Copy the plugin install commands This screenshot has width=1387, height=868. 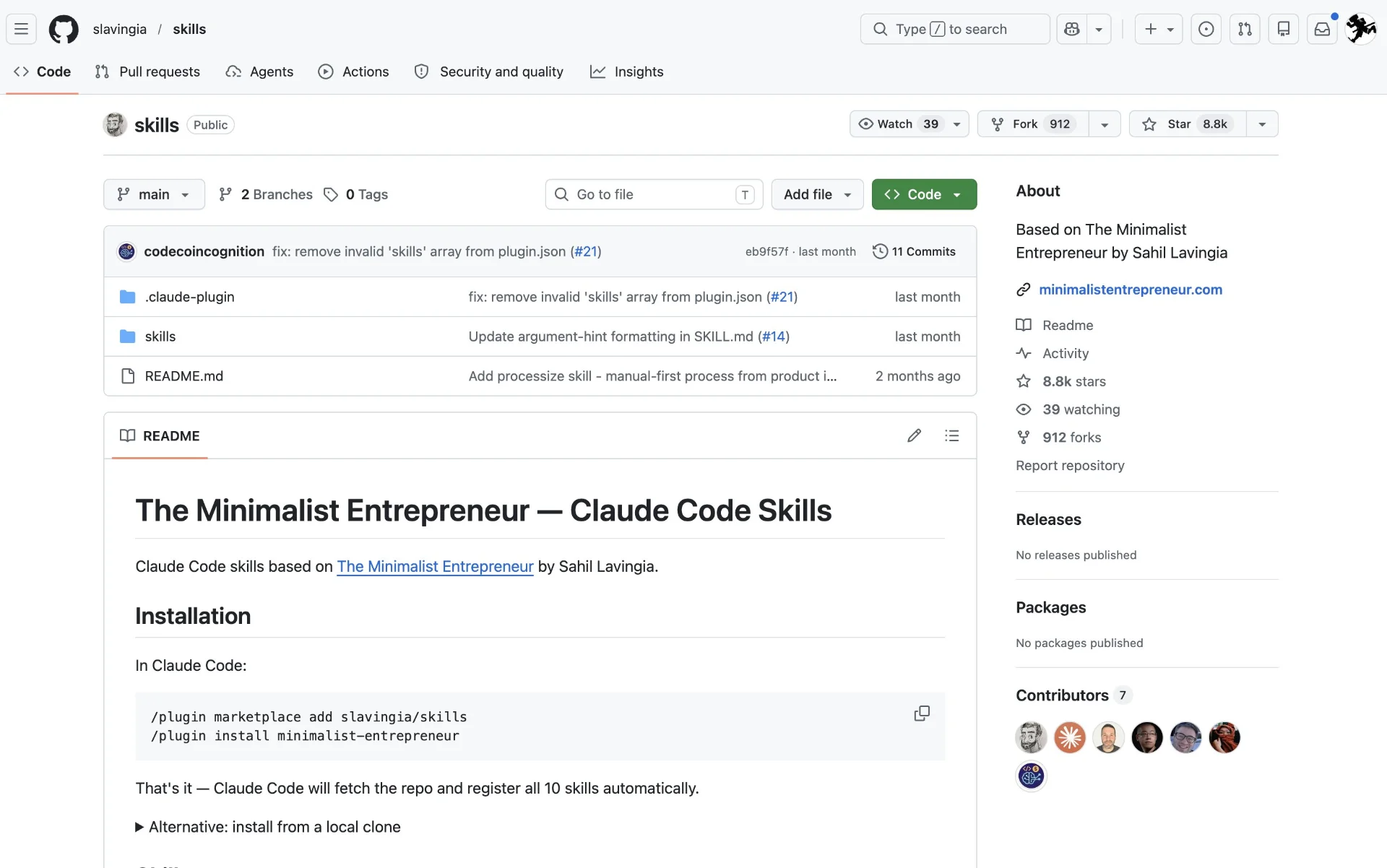(x=922, y=713)
